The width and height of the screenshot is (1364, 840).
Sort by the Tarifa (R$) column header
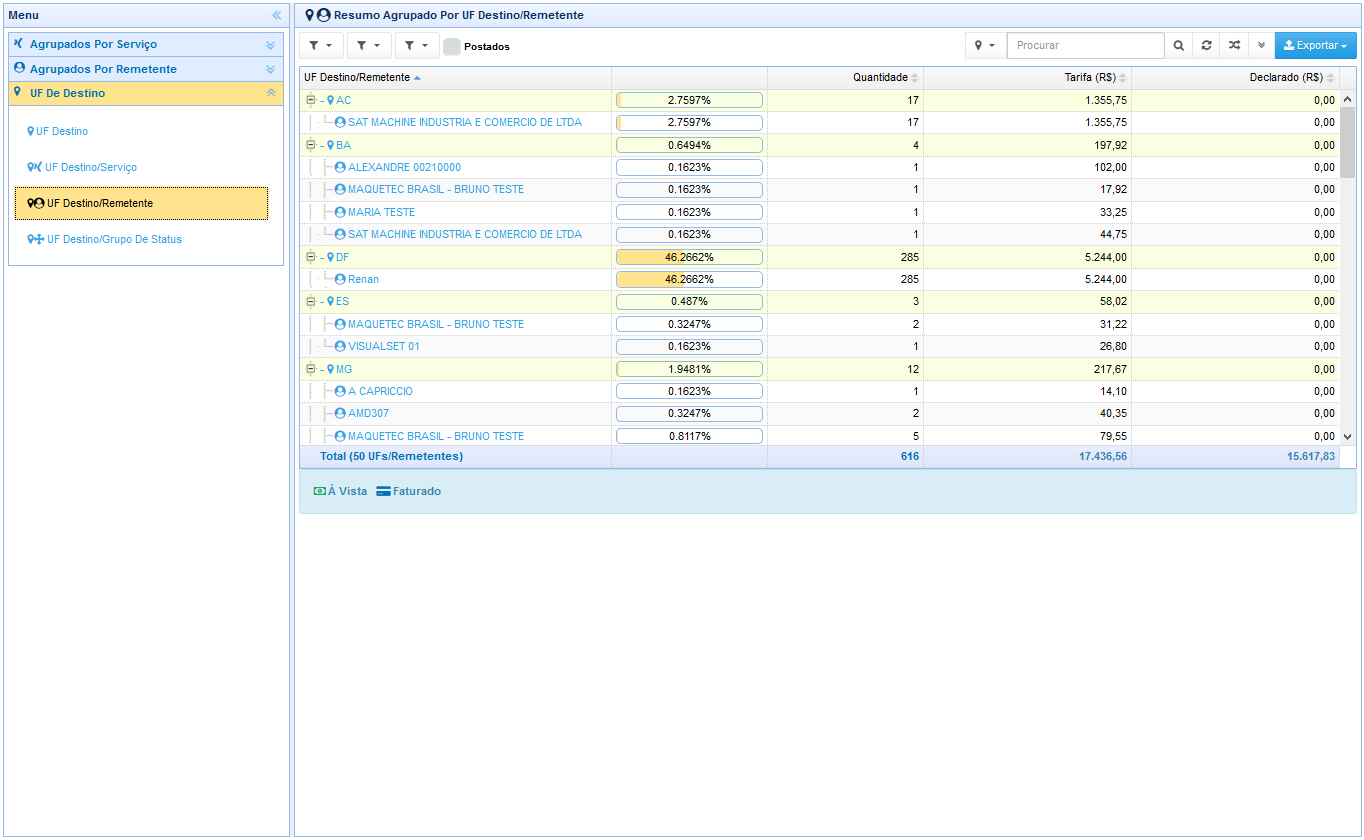click(x=1028, y=78)
